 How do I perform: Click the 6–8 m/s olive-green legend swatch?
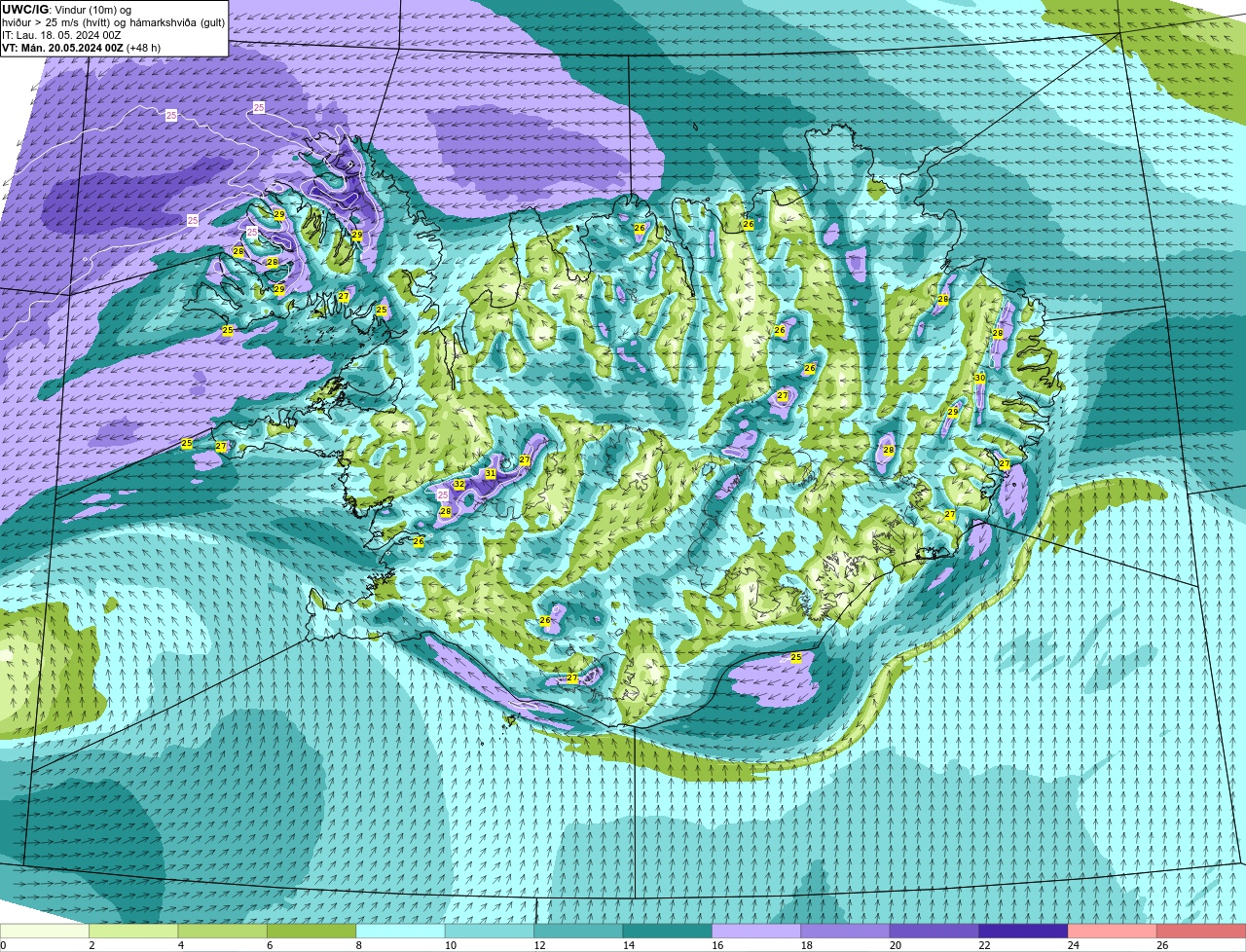click(x=311, y=932)
